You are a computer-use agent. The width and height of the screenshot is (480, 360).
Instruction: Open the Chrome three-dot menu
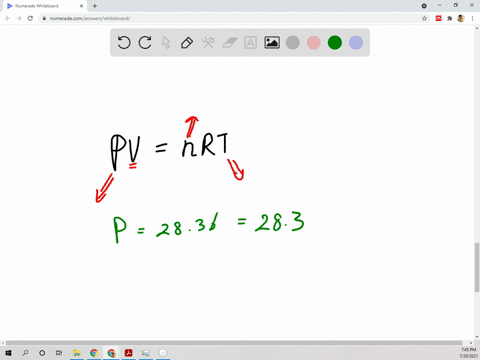[x=472, y=18]
